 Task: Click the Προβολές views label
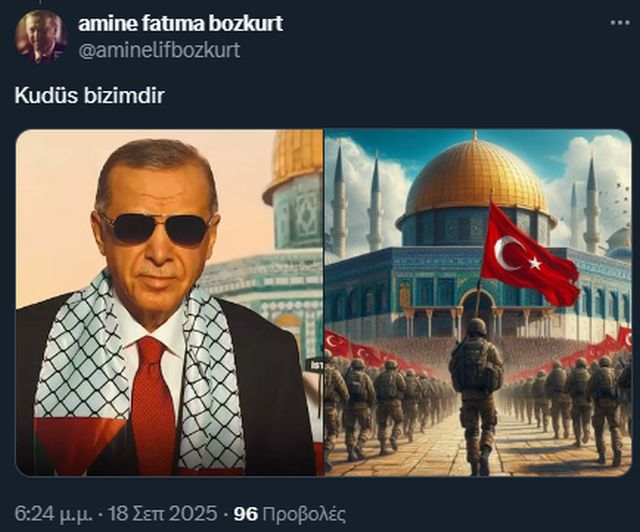point(304,514)
